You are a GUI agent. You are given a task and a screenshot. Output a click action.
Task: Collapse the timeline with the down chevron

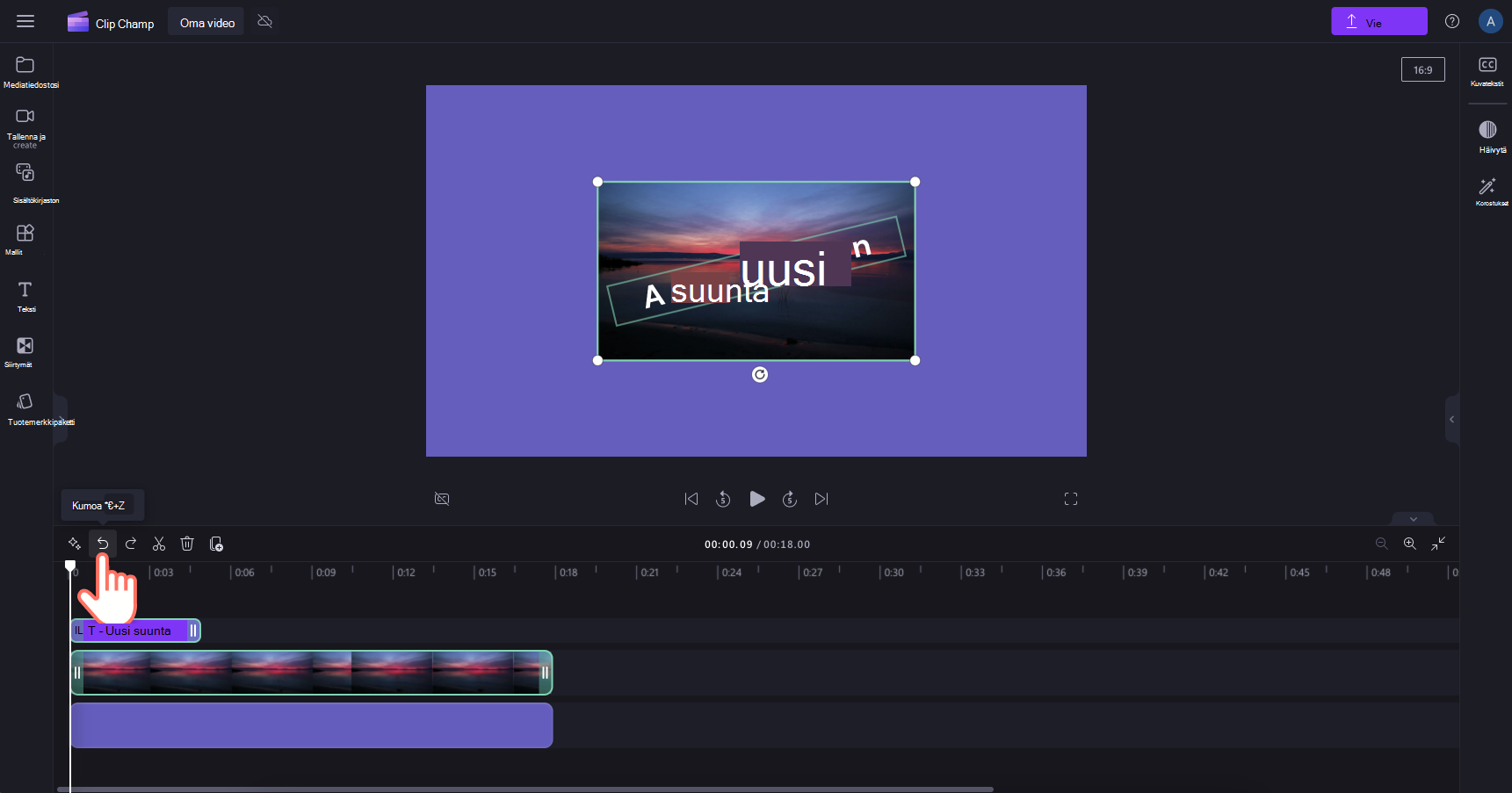pyautogui.click(x=1413, y=519)
